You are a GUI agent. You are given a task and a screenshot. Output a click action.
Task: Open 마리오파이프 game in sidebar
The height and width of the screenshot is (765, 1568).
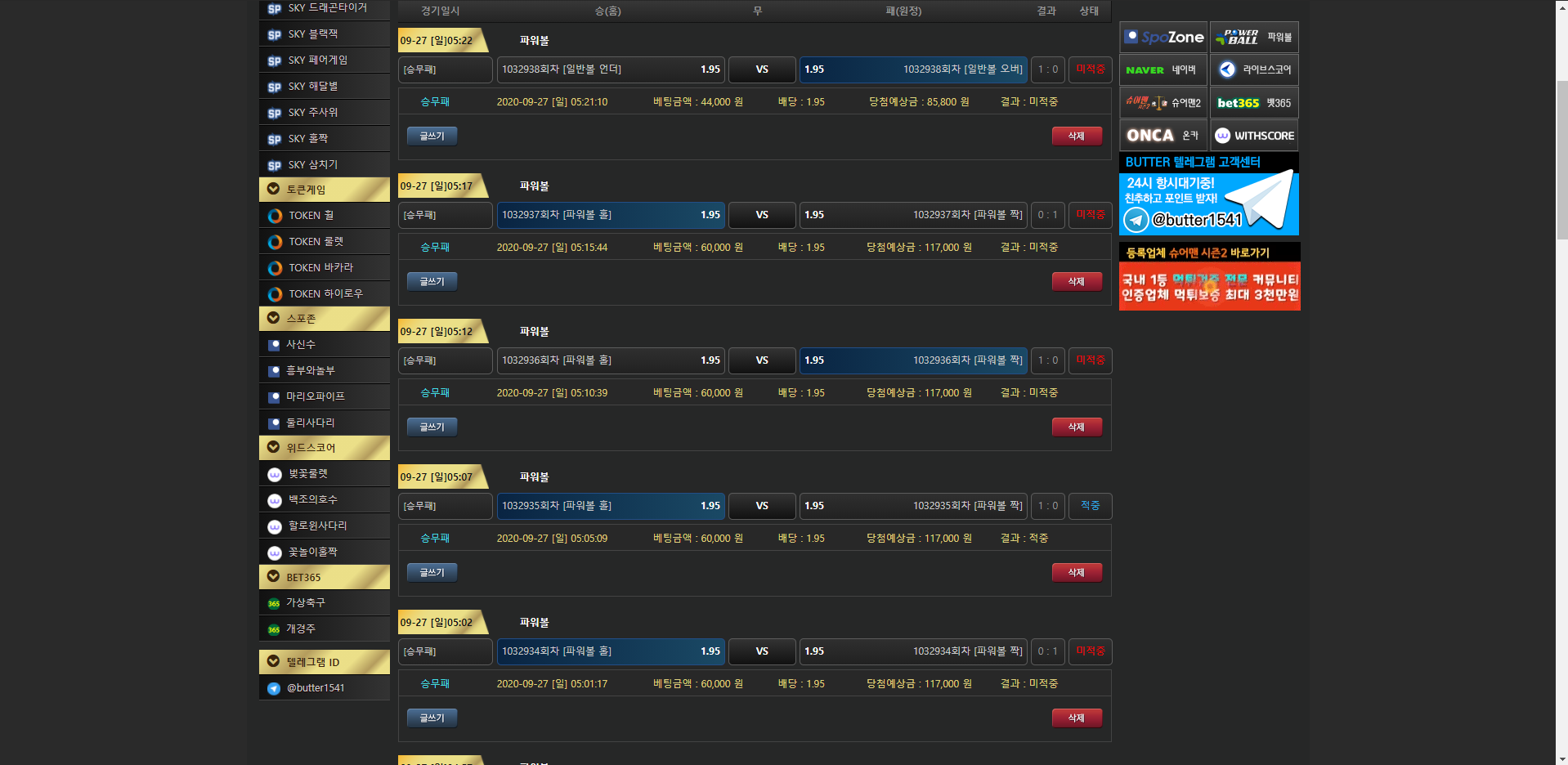(315, 396)
